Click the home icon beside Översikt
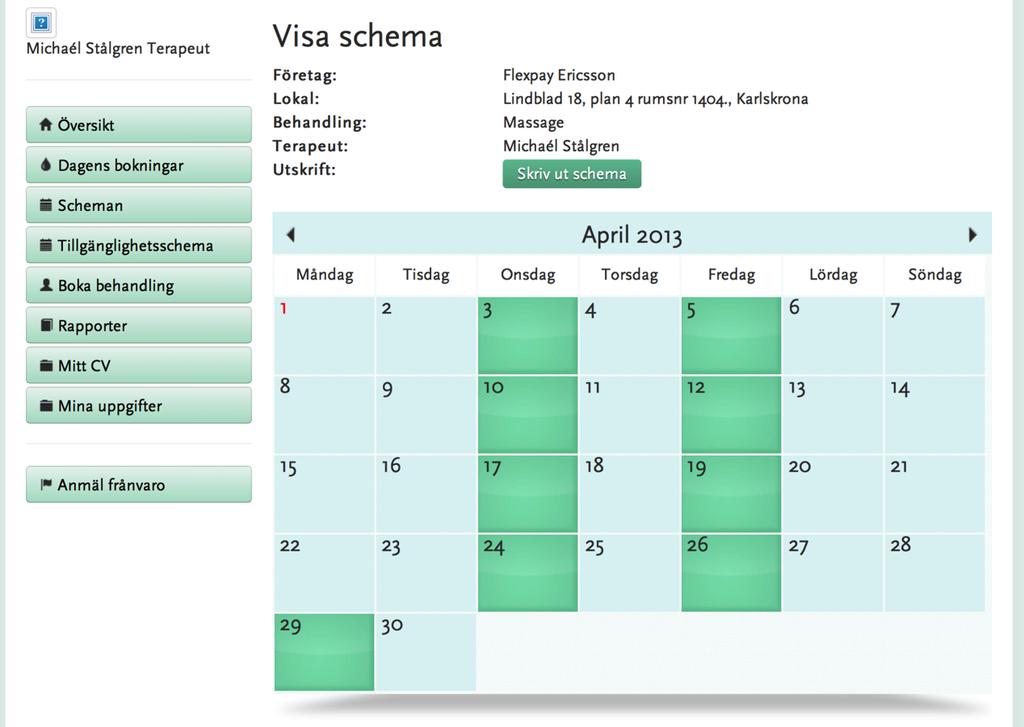The width and height of the screenshot is (1024, 727). click(x=45, y=124)
